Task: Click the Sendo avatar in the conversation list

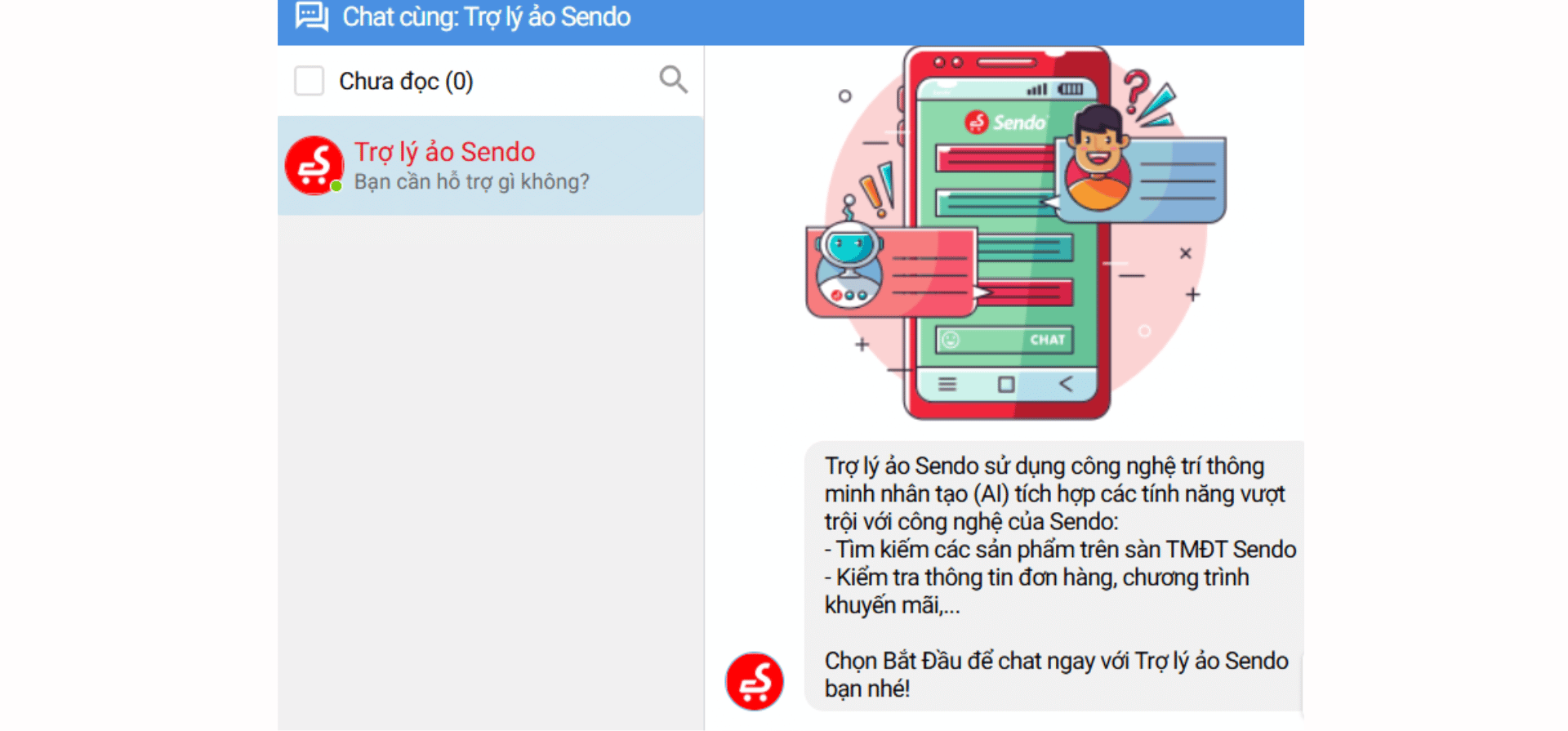Action: pyautogui.click(x=314, y=166)
